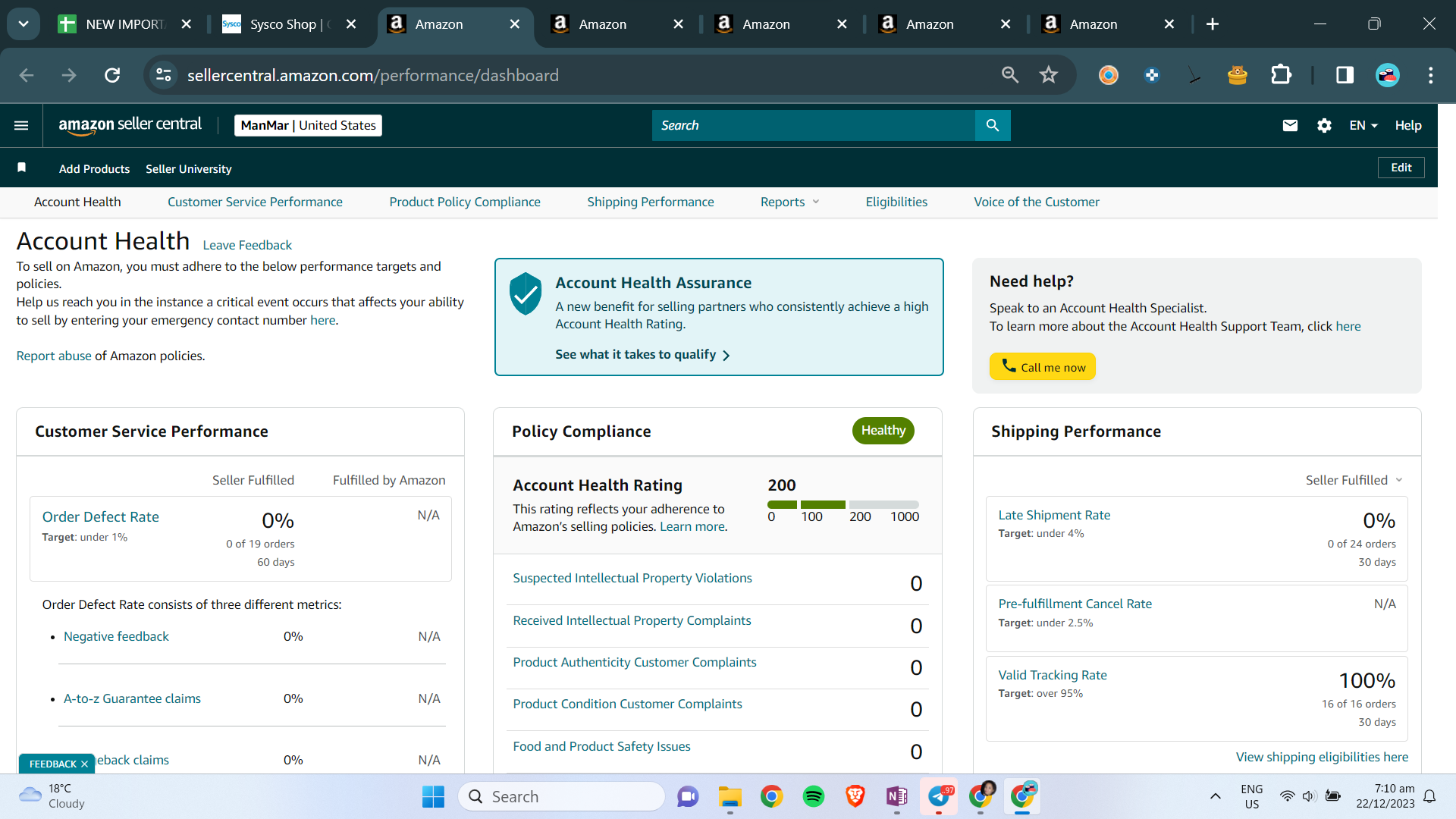
Task: Switch to the NEW IMPORT browser tab
Action: click(124, 24)
